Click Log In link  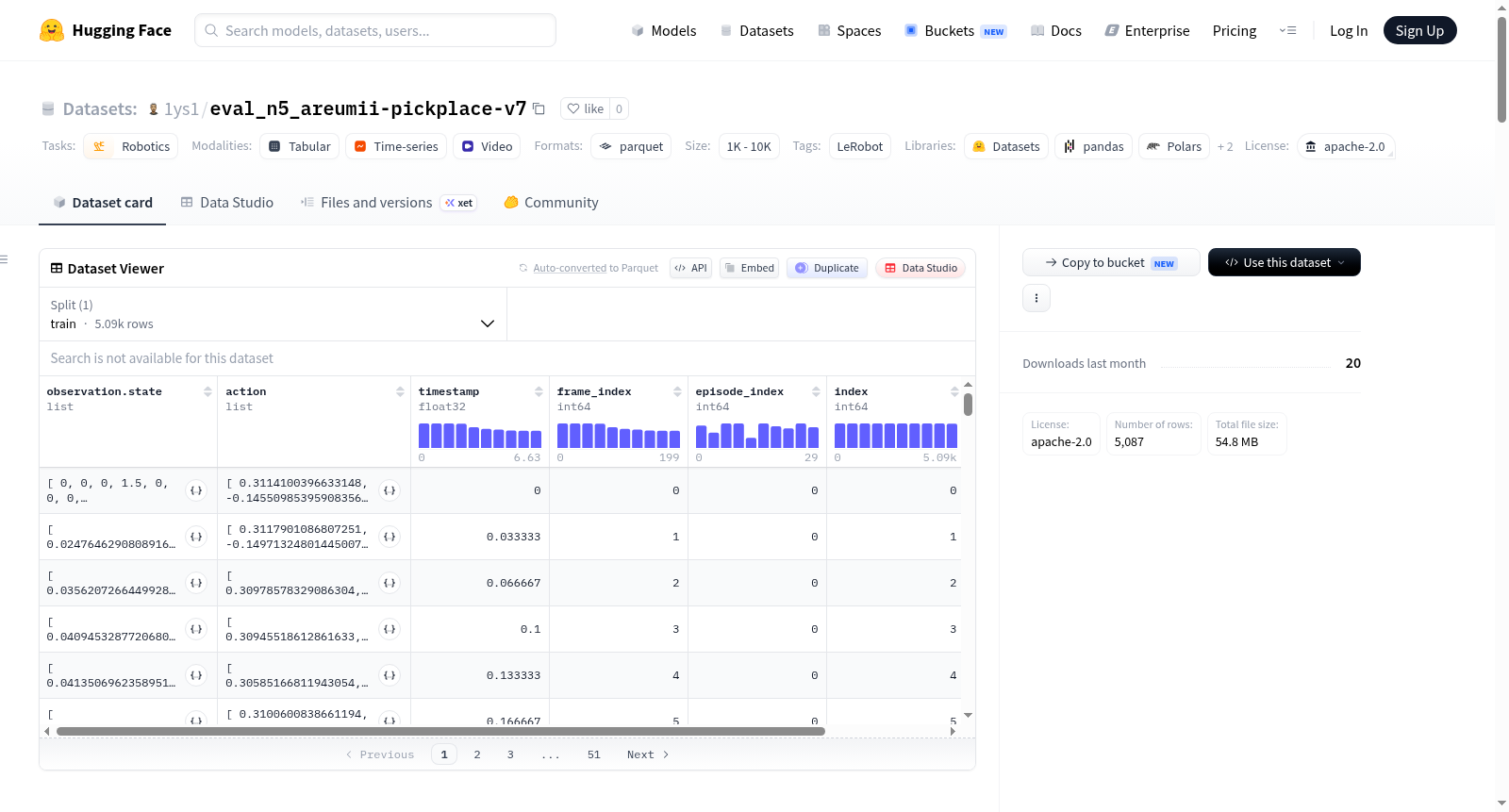pos(1348,31)
